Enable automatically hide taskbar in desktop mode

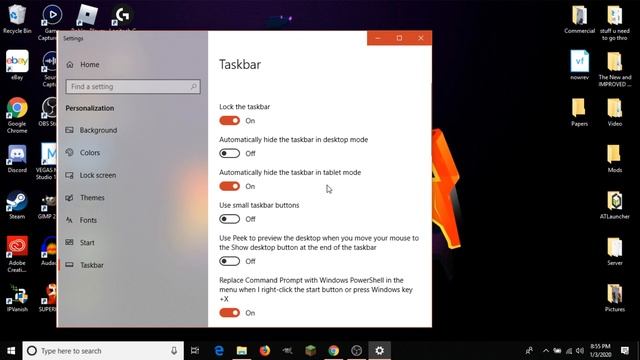(x=229, y=153)
